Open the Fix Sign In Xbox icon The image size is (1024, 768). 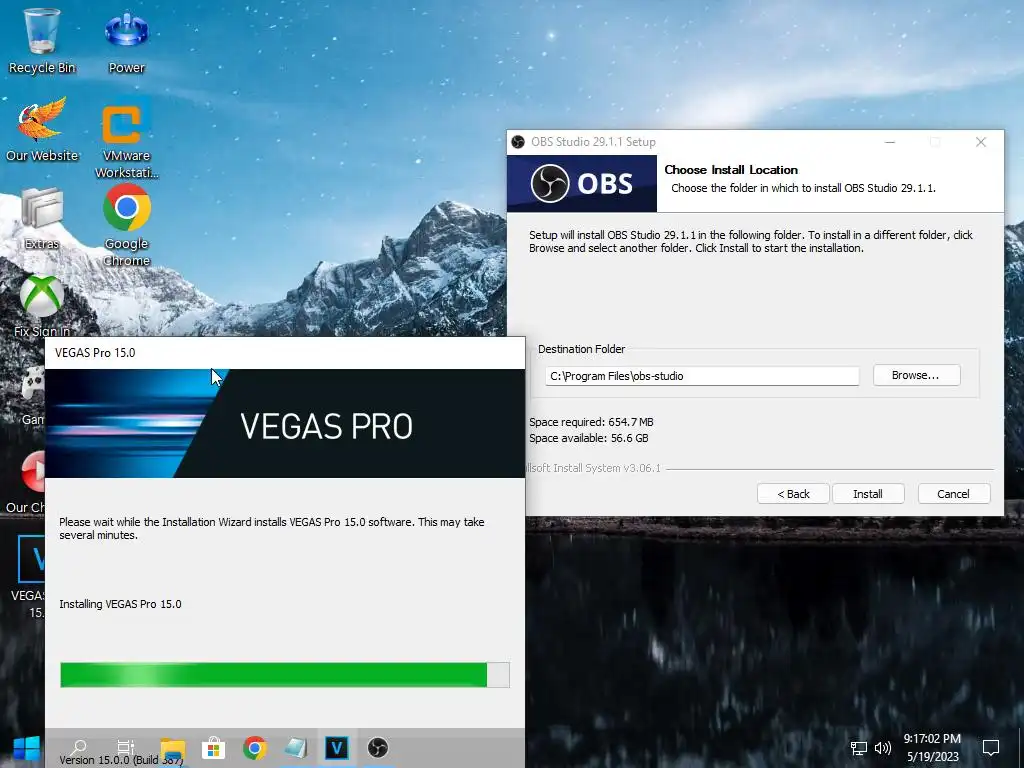tap(42, 304)
